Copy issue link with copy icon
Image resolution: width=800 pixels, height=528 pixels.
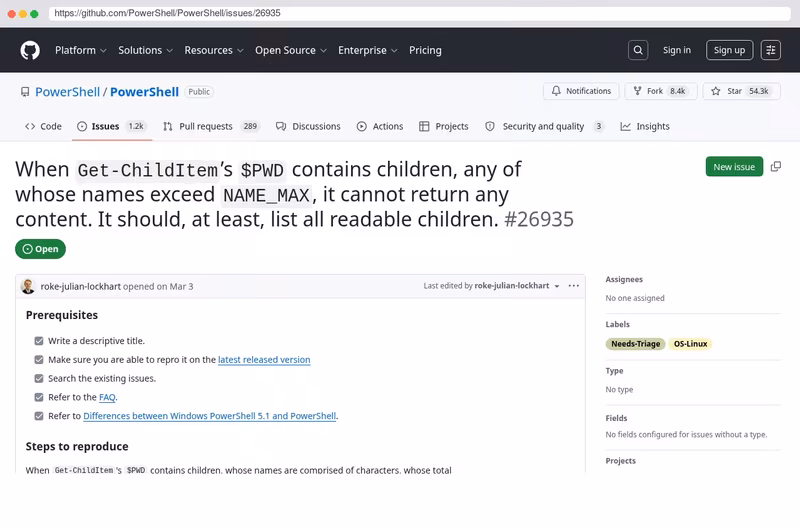pyautogui.click(x=776, y=167)
